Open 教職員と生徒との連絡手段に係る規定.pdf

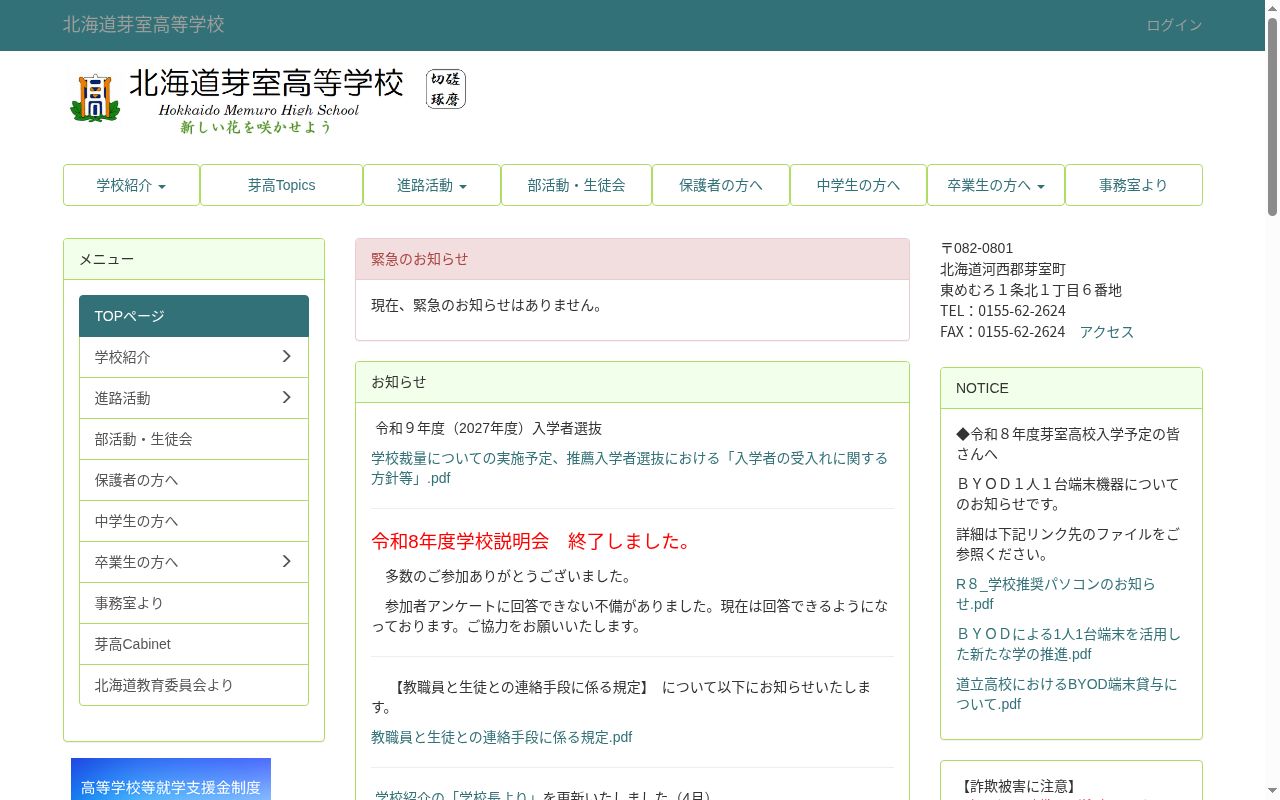coord(501,737)
